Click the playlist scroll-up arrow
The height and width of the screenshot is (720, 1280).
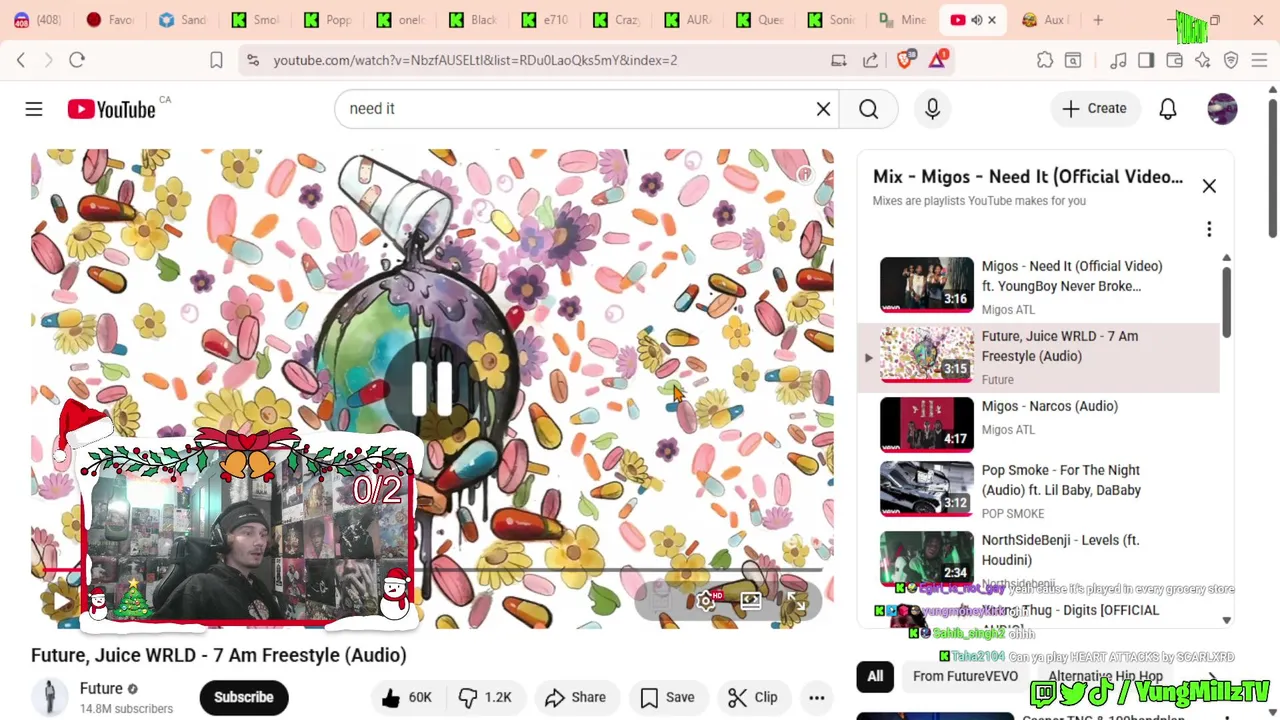1227,259
